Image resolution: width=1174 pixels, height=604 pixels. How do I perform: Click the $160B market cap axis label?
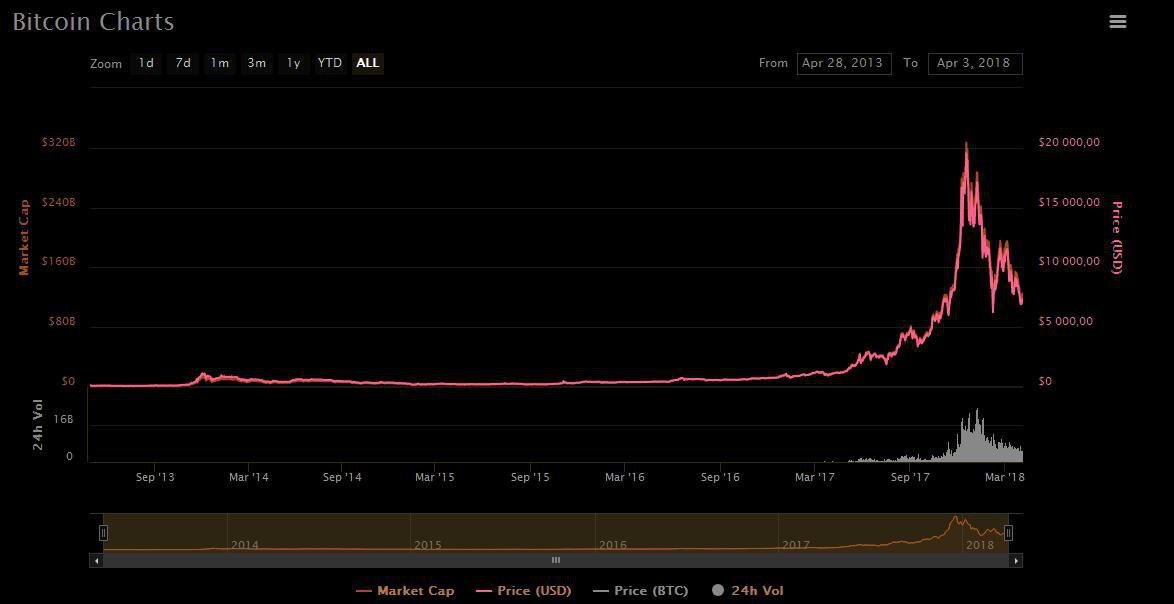tap(58, 262)
